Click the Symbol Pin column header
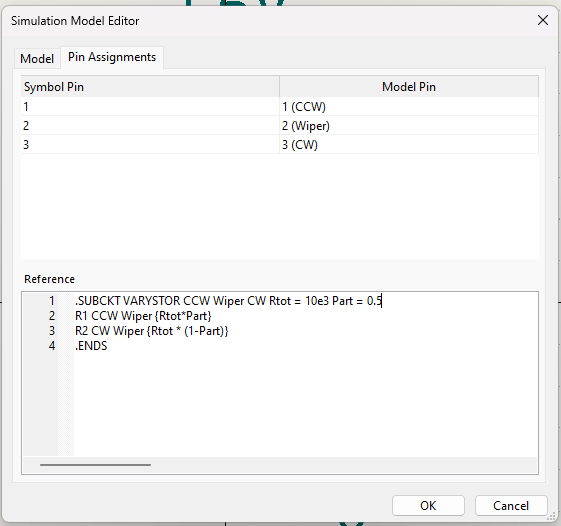The image size is (561, 526). click(x=150, y=87)
